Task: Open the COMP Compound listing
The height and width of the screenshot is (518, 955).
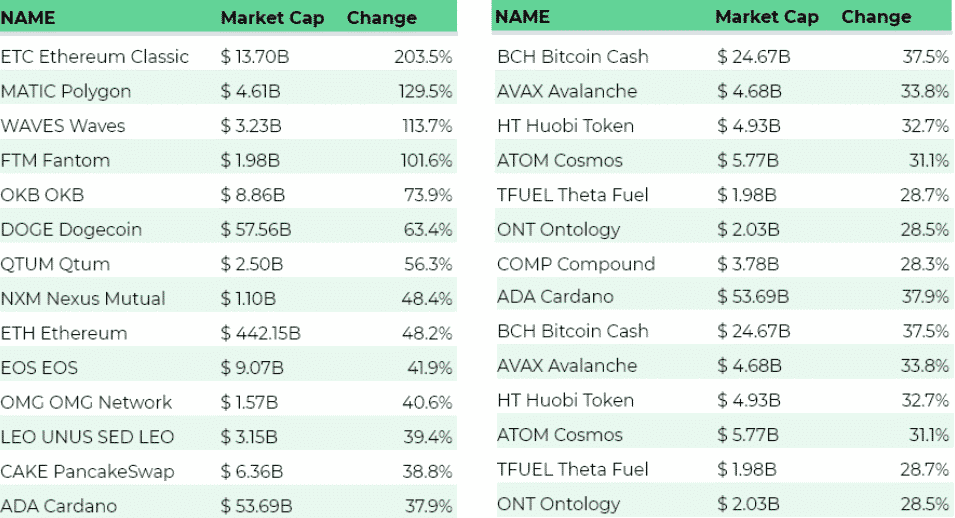Action: (x=576, y=264)
